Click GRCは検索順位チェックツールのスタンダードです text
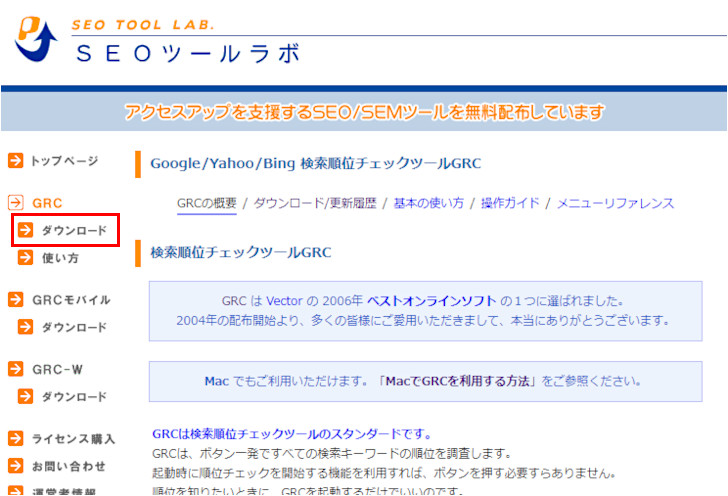The height and width of the screenshot is (496, 728). coord(292,434)
